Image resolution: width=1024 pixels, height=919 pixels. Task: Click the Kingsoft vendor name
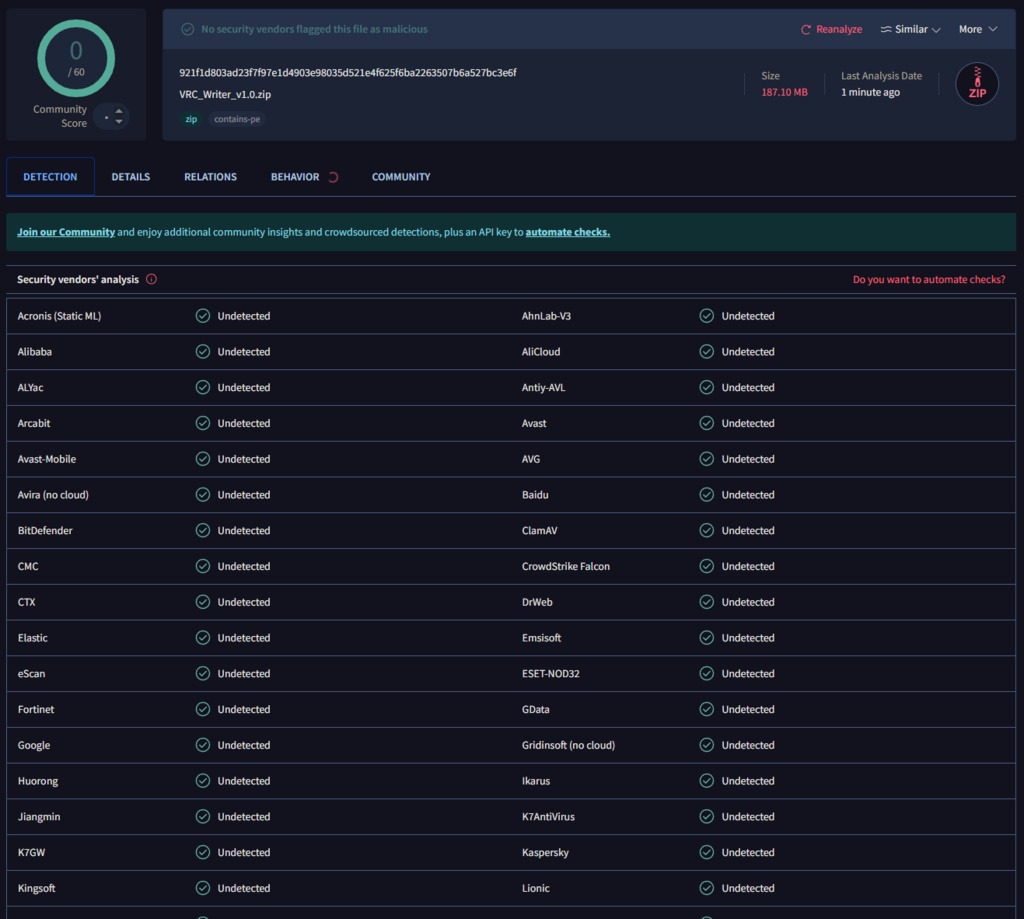tap(37, 888)
